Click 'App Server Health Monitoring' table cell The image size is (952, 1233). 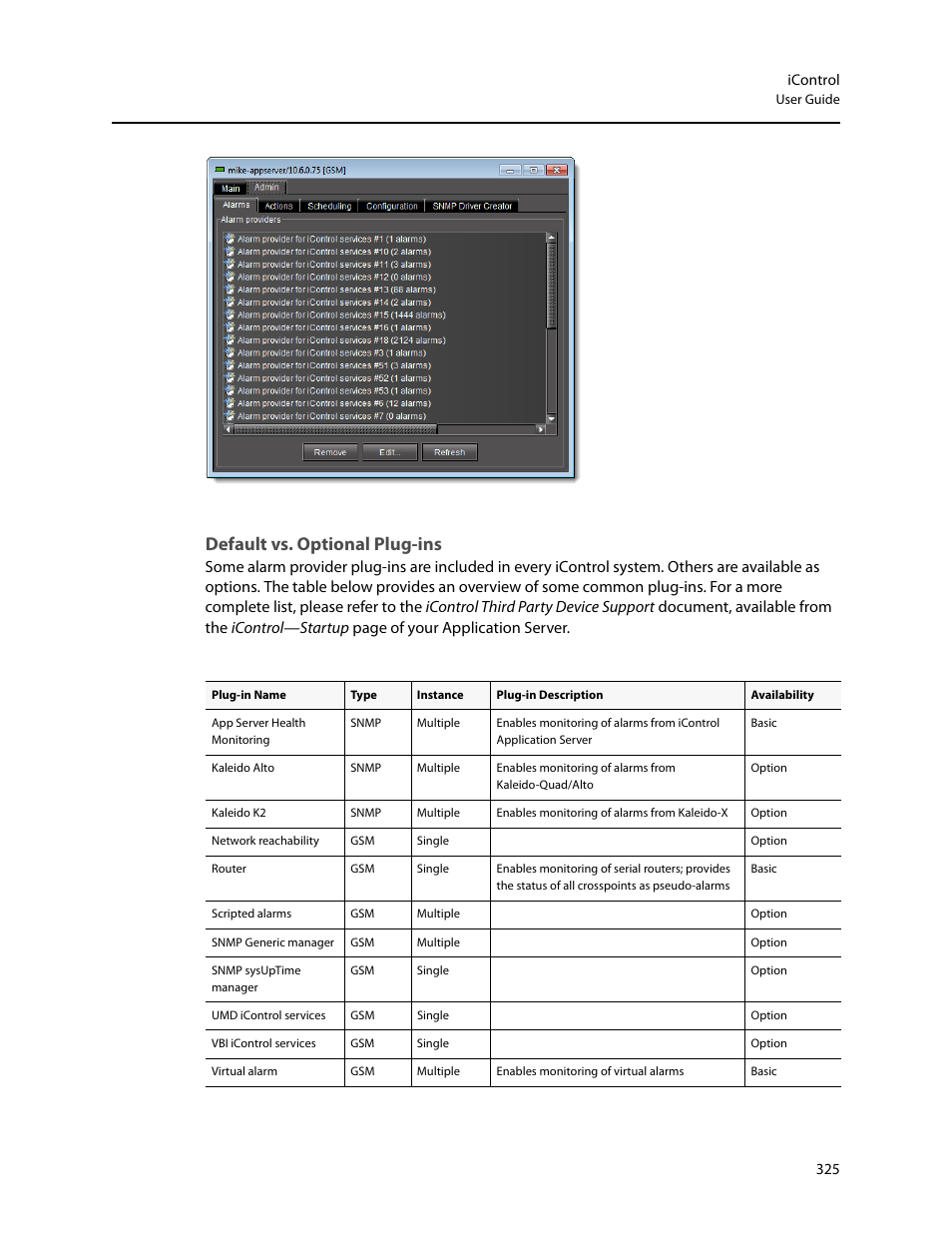[258, 731]
